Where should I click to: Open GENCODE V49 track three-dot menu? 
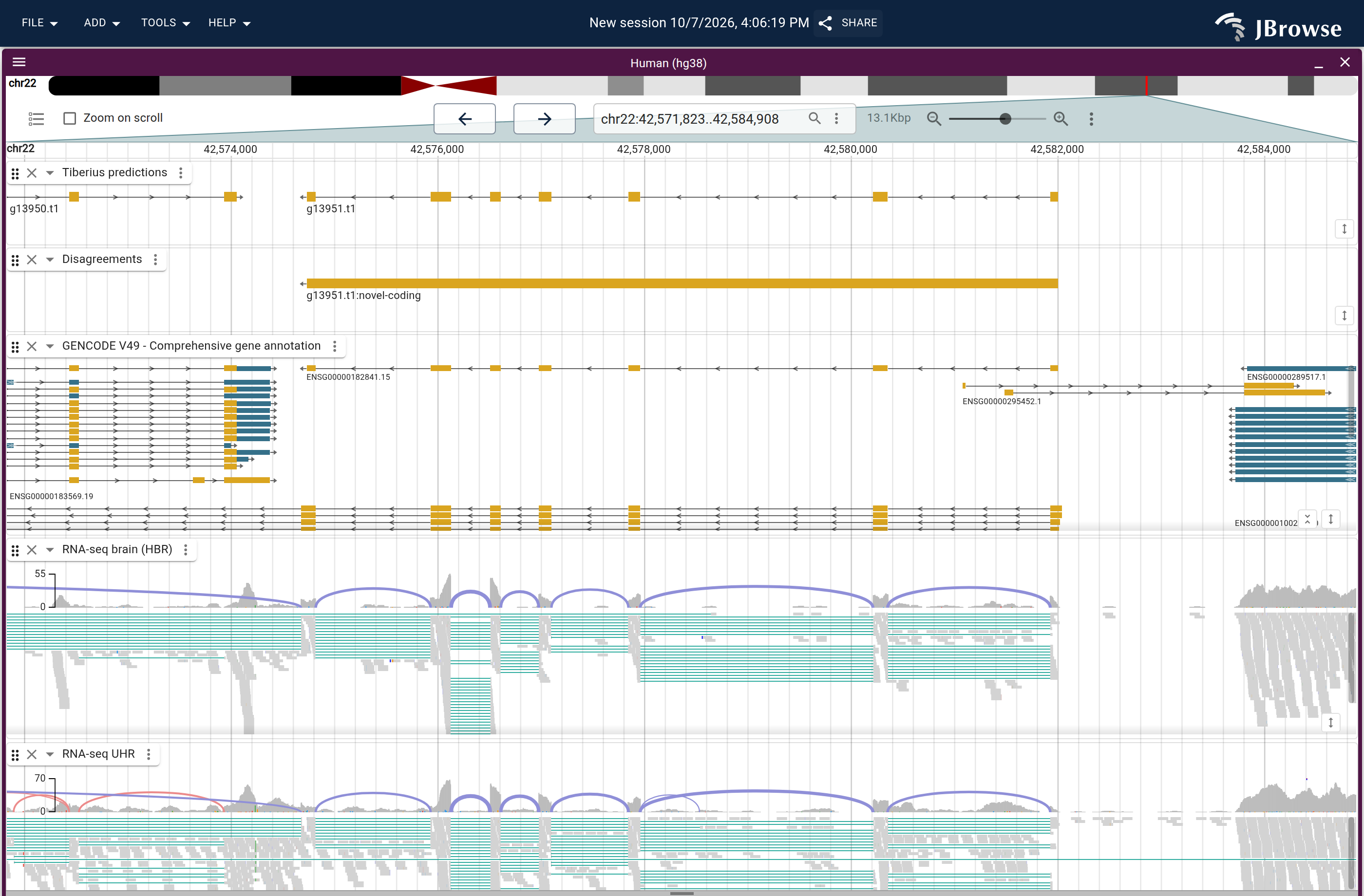point(335,346)
